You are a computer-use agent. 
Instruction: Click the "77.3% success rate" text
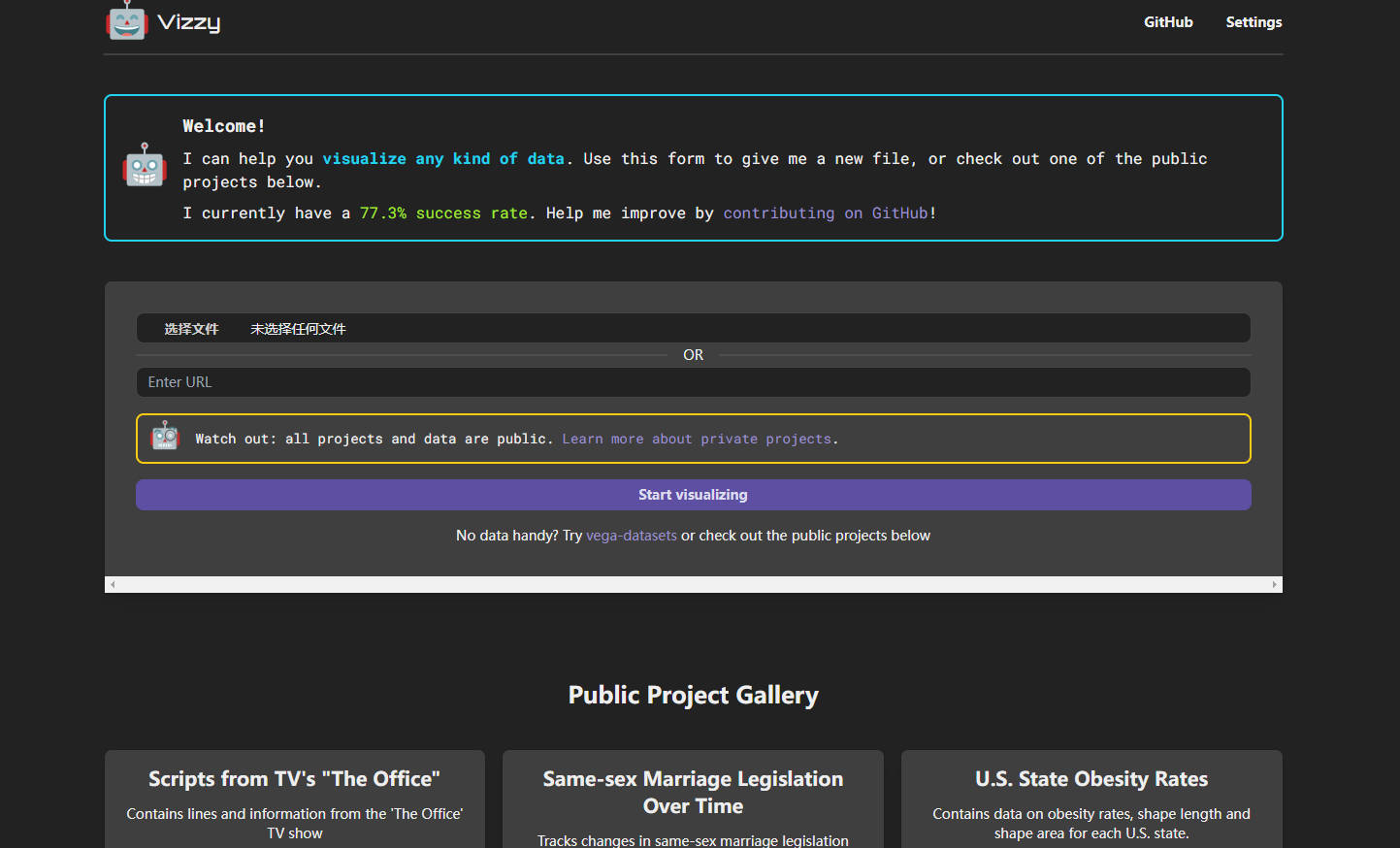click(443, 213)
